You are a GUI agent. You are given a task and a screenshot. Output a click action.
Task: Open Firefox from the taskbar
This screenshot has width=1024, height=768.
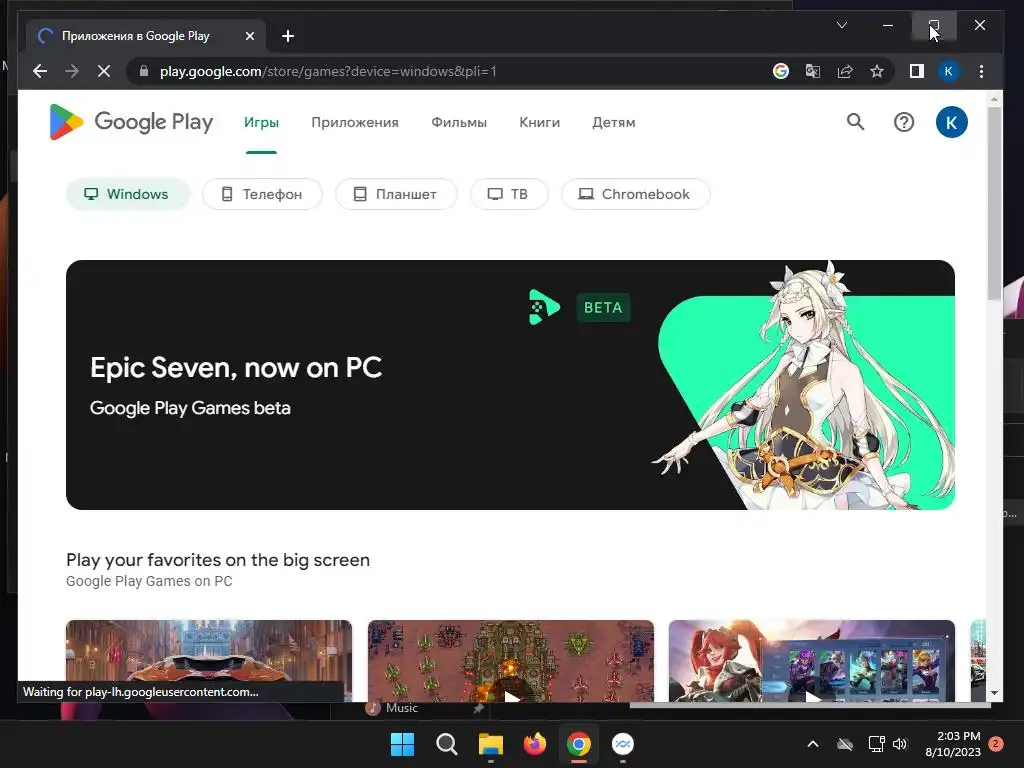535,744
